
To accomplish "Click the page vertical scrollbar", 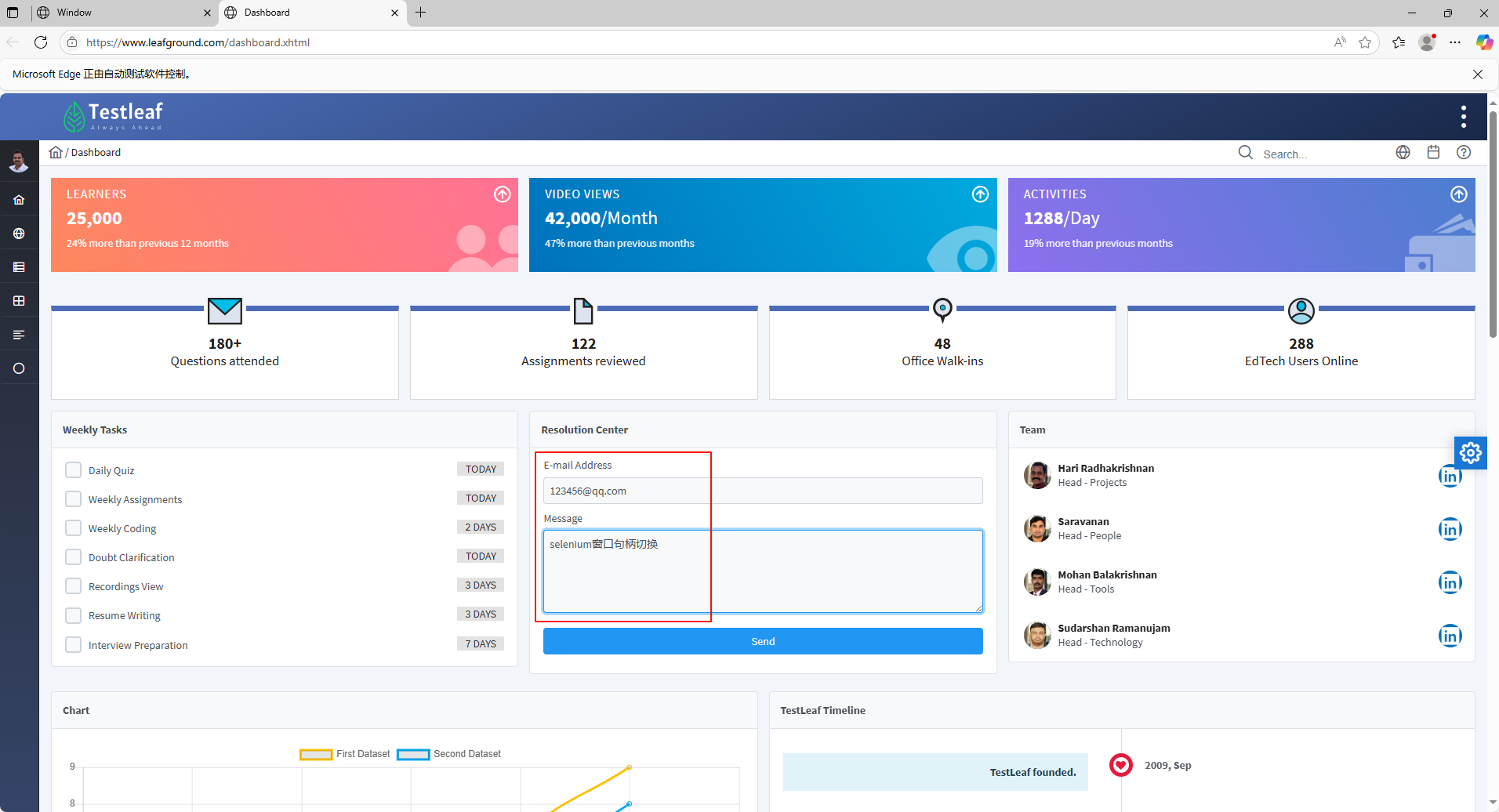I will (1493, 224).
